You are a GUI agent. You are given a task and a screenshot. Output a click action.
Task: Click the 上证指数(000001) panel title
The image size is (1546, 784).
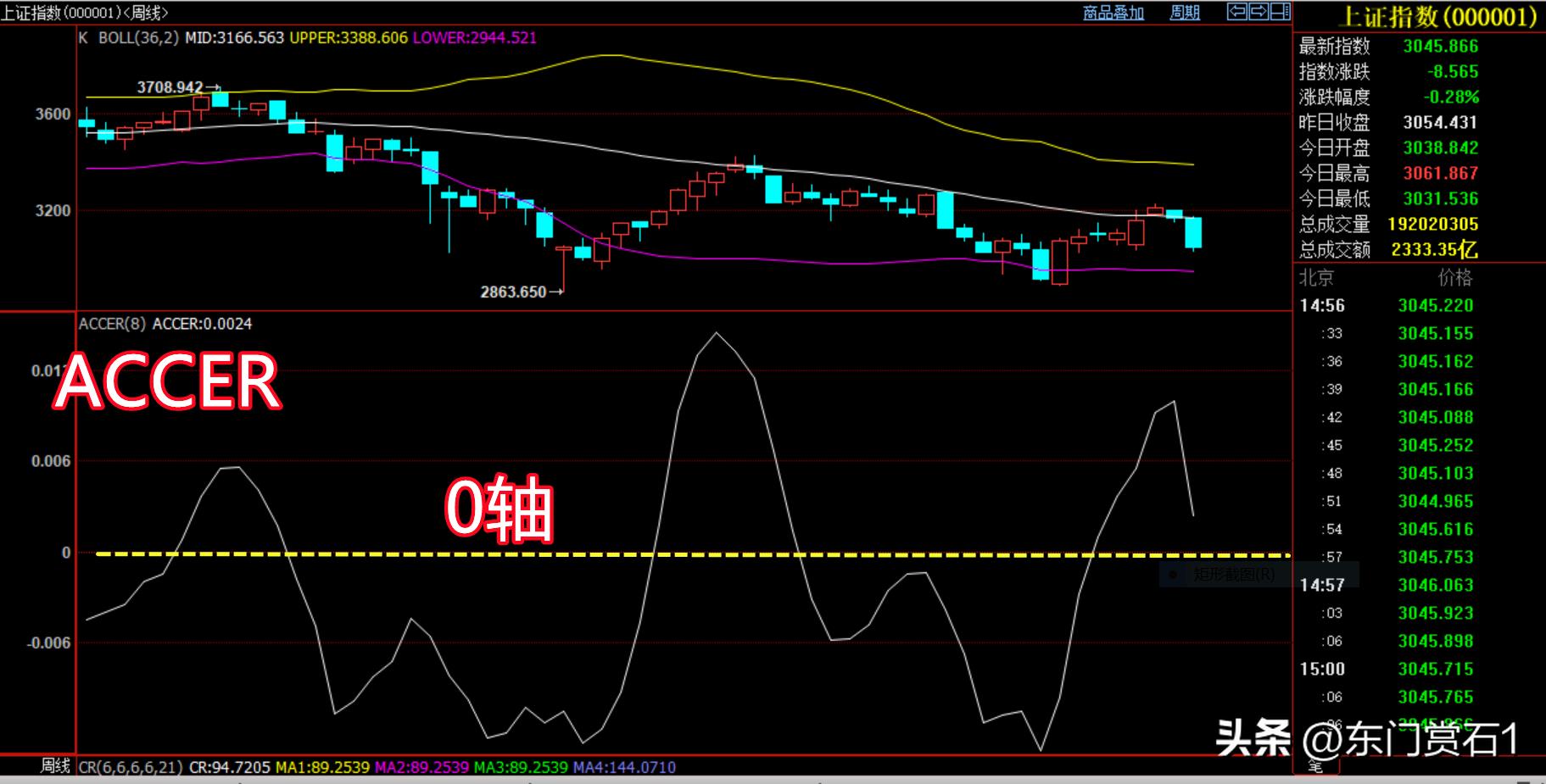pos(1437,16)
